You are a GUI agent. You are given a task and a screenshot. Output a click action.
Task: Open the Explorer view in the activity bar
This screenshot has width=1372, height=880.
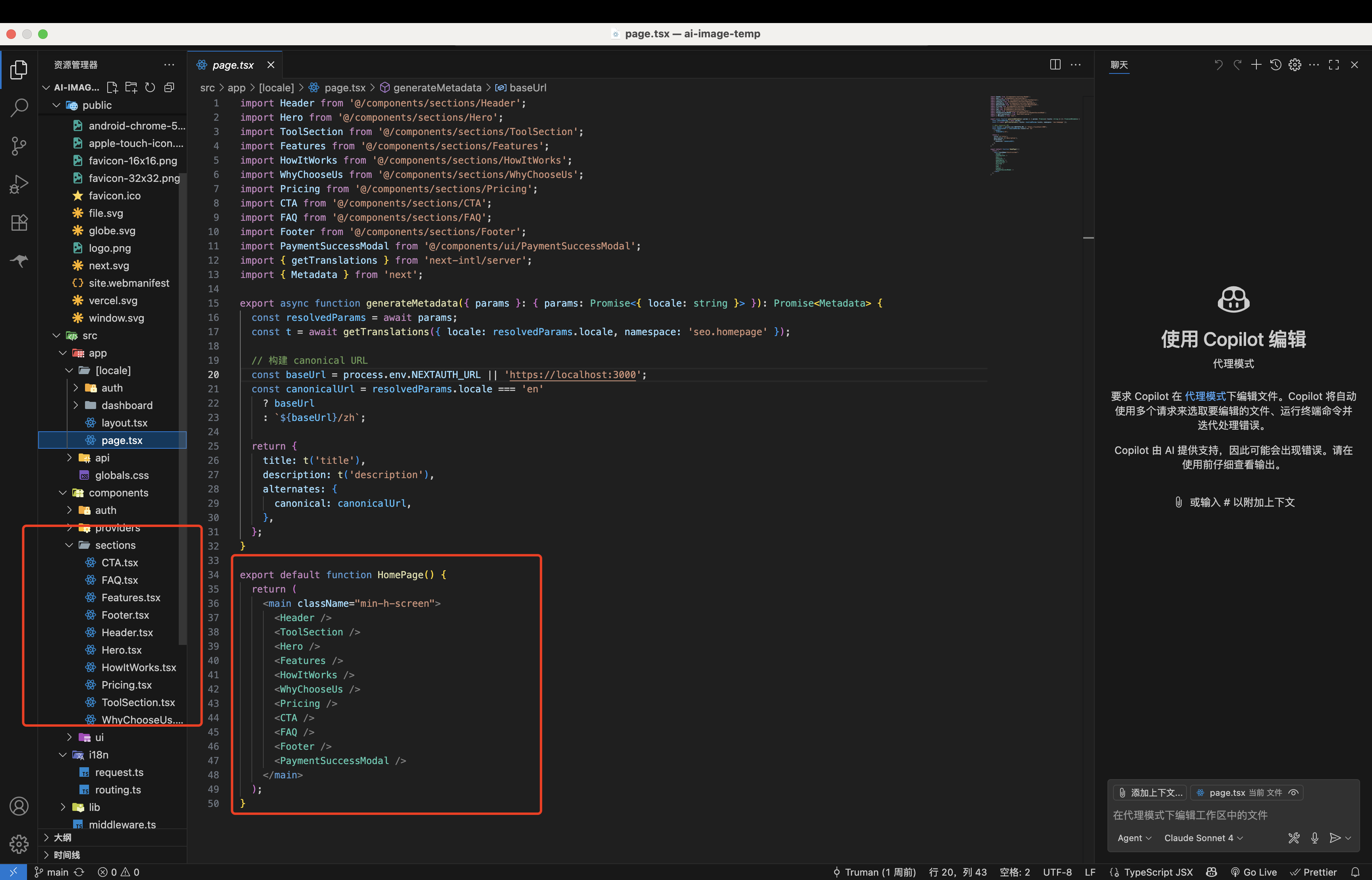point(19,70)
